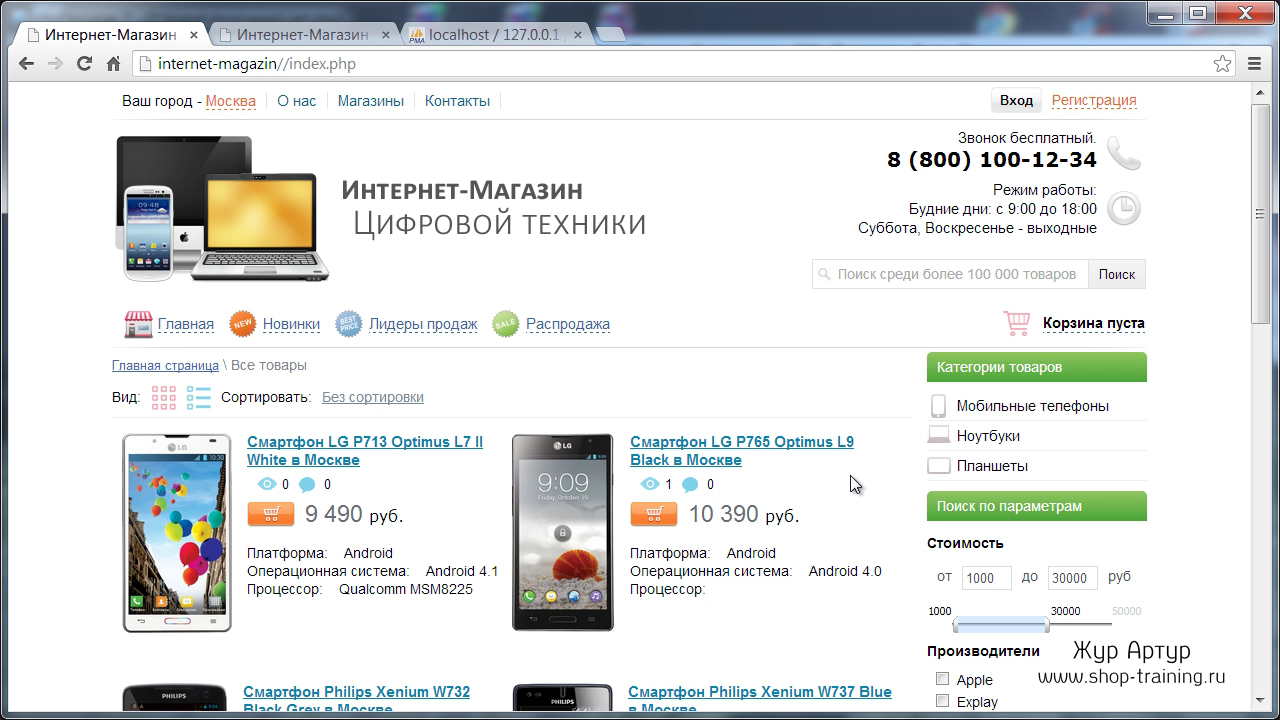The image size is (1280, 720).
Task: Open Лидеры продаж section
Action: [423, 324]
